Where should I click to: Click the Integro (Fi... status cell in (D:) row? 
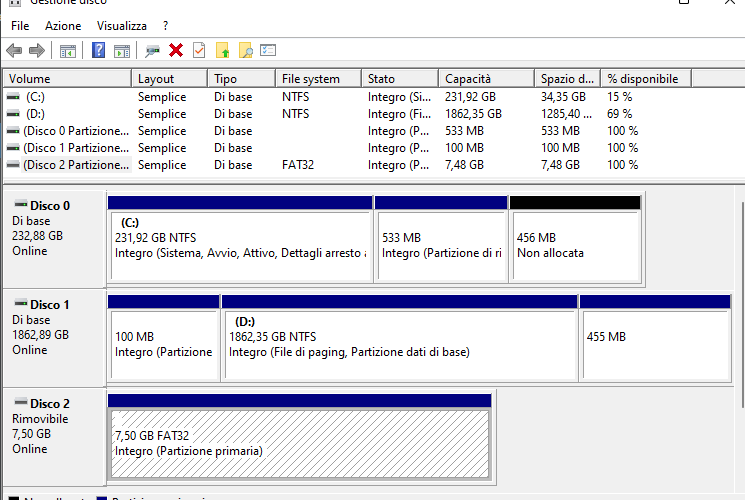[x=400, y=114]
